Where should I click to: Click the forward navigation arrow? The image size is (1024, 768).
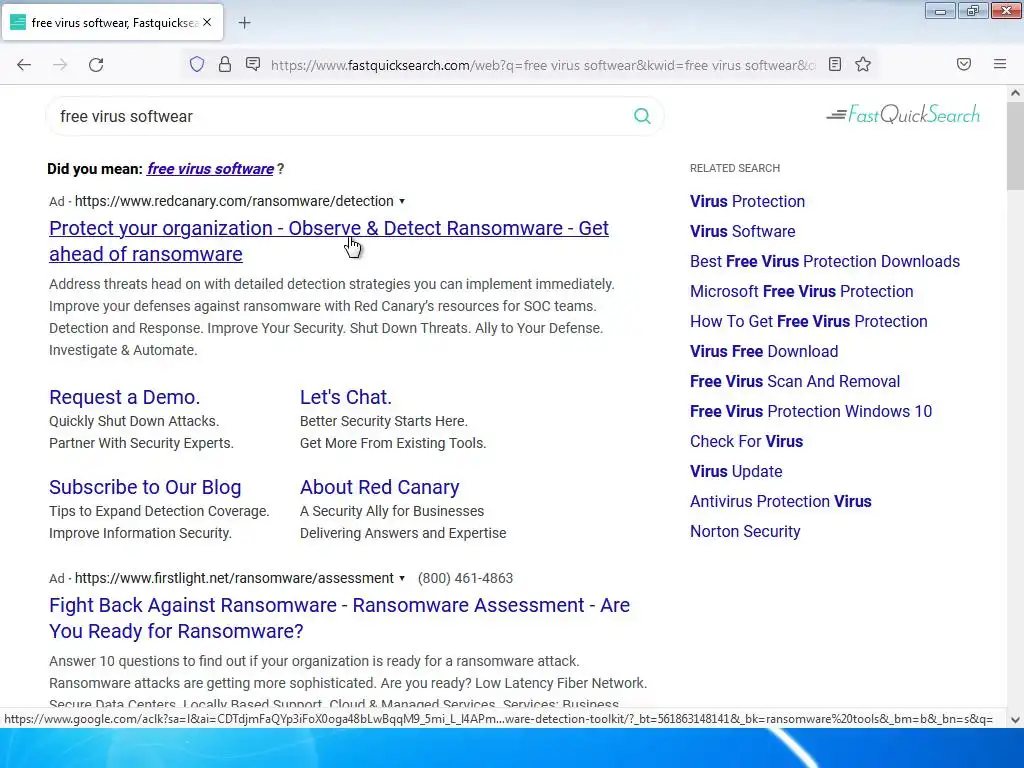point(60,65)
